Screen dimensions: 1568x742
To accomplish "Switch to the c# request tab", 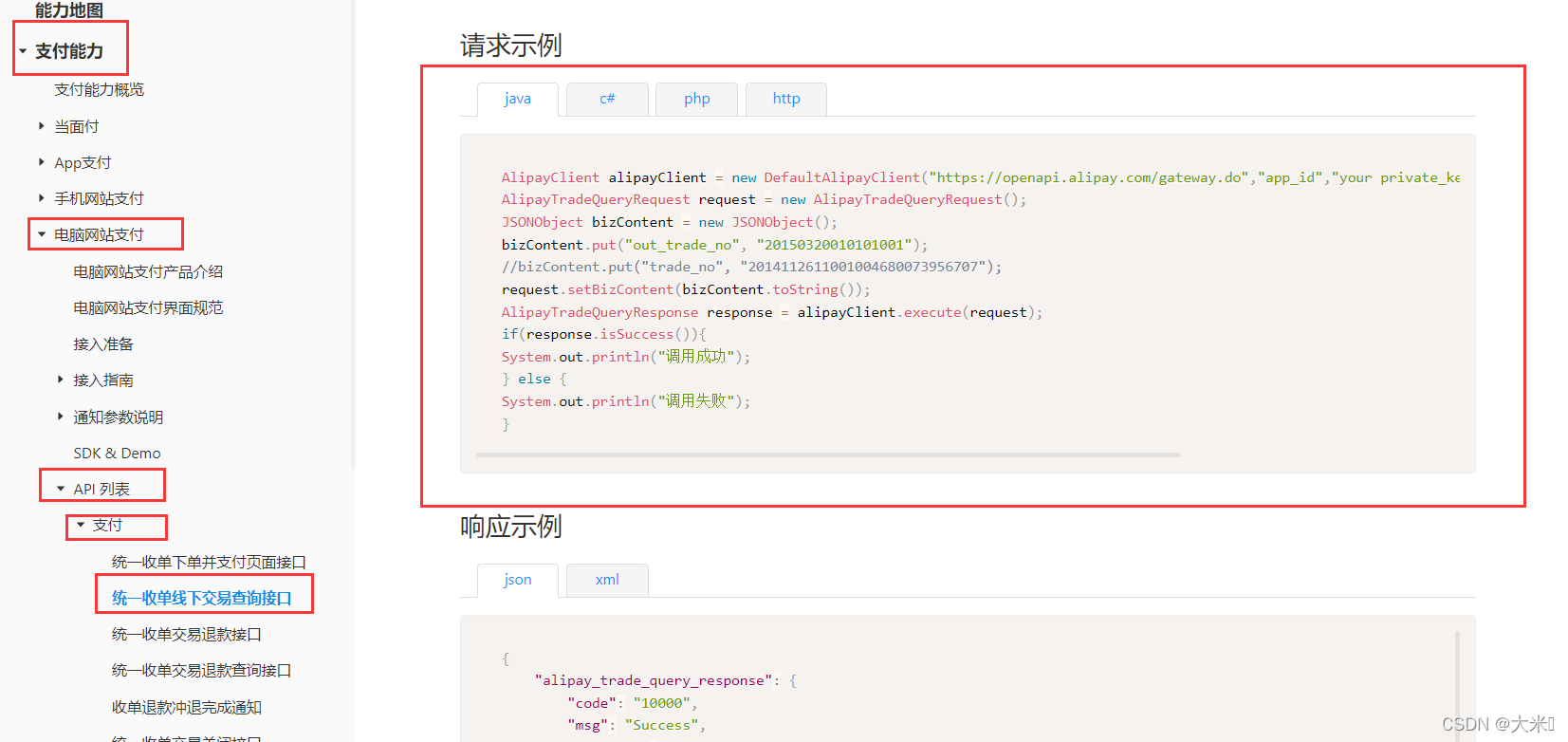I will (x=607, y=99).
